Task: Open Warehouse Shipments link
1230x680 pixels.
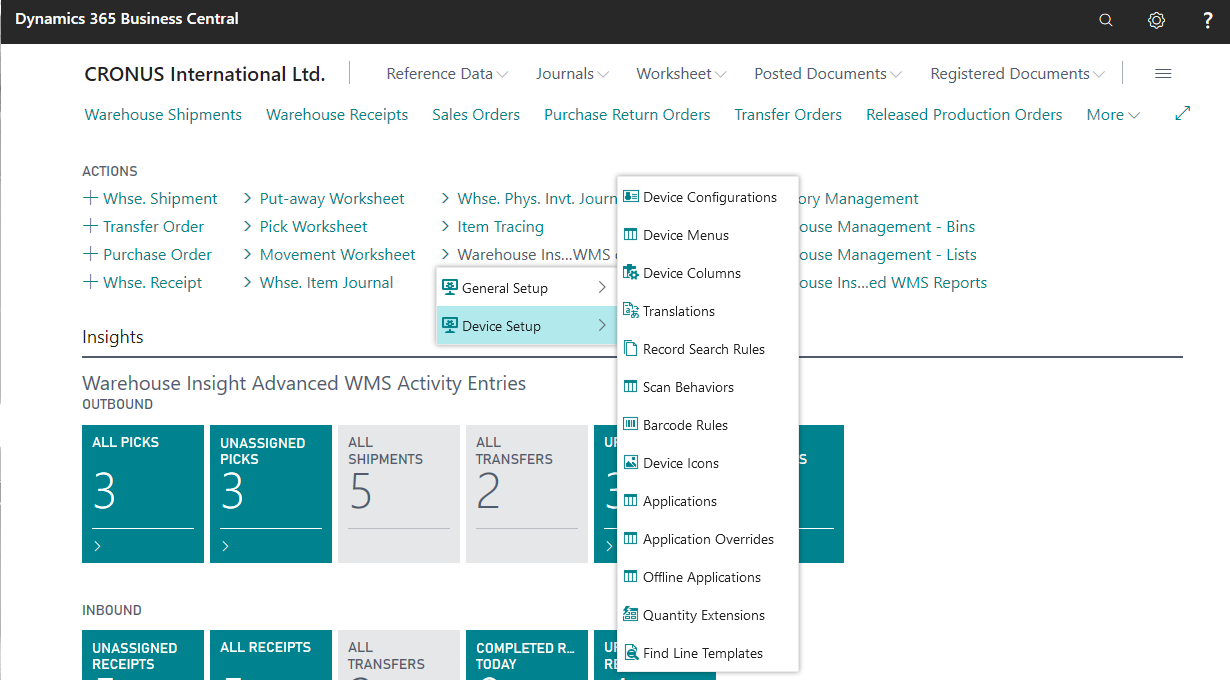Action: pos(163,115)
